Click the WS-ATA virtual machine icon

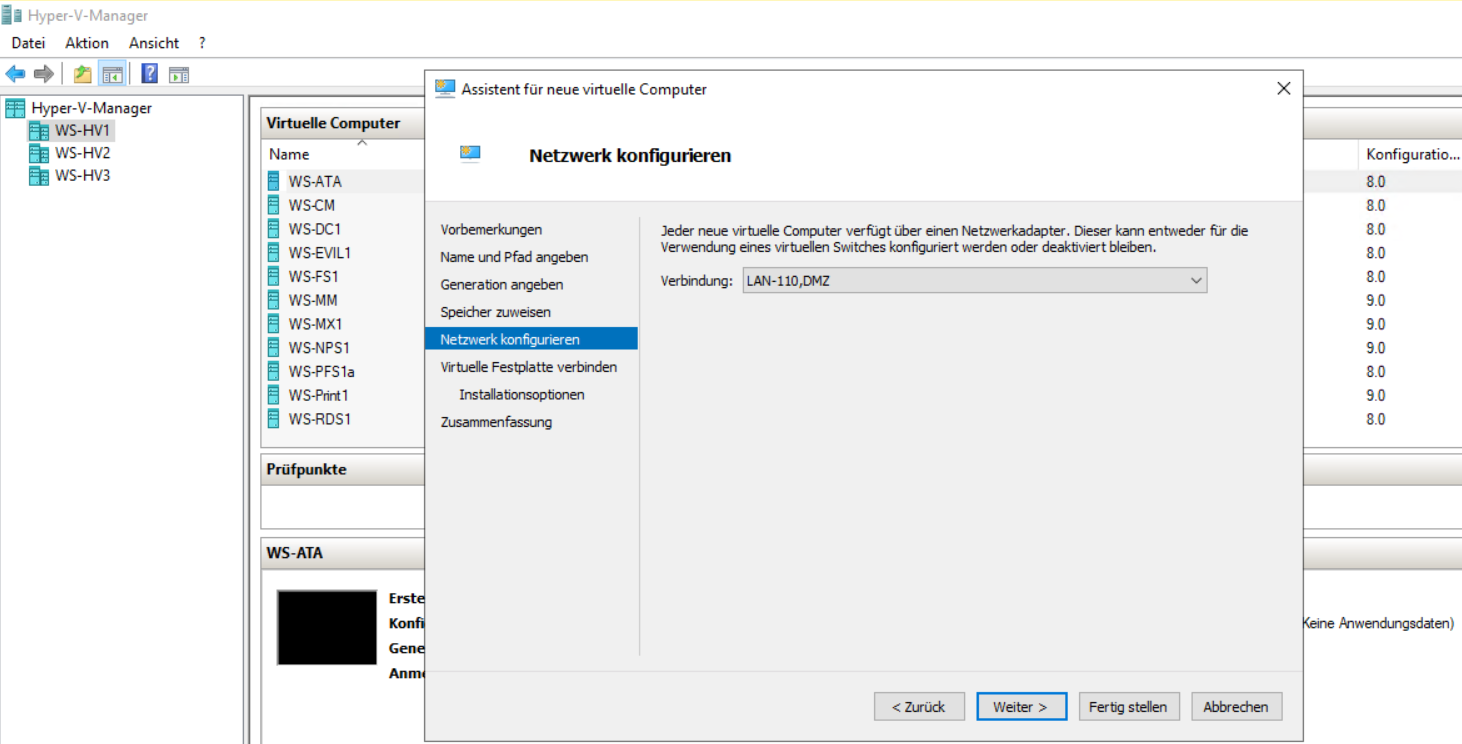275,181
